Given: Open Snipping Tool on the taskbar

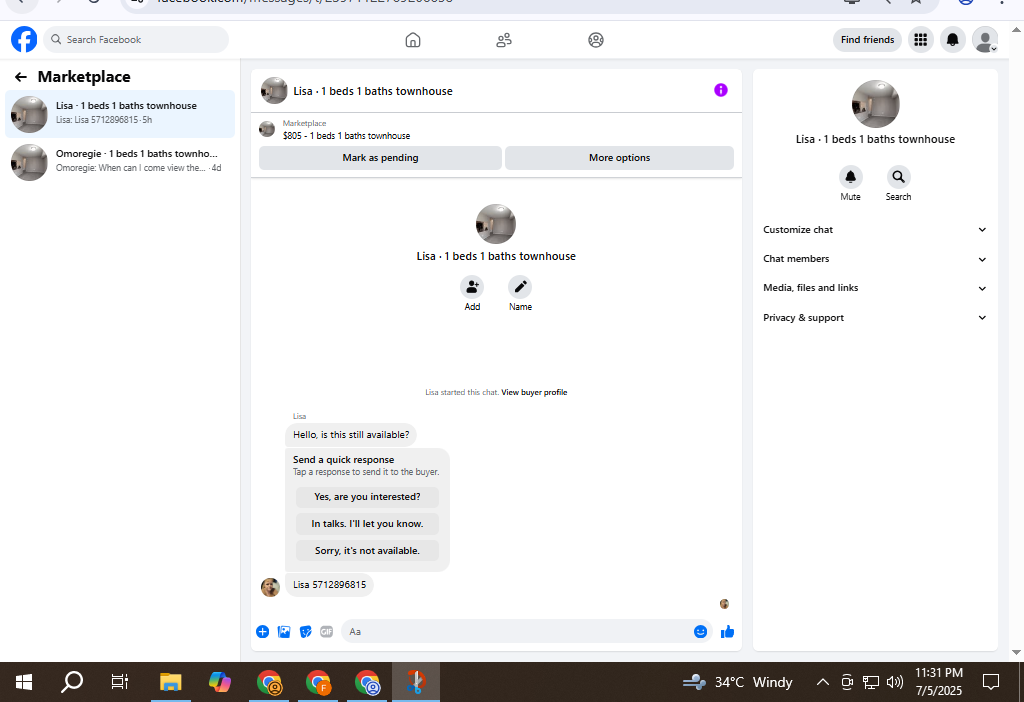Looking at the screenshot, I should point(415,682).
